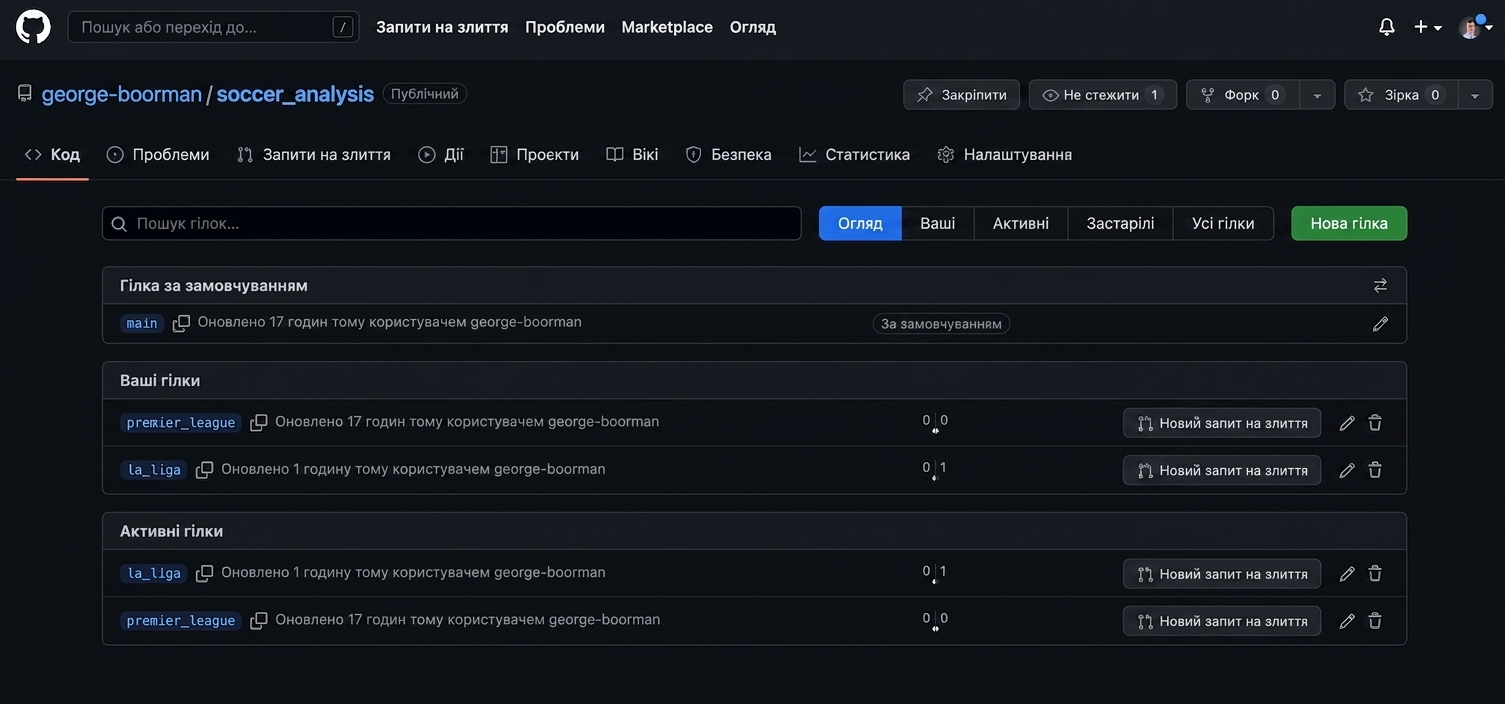Star the repository with Зірка
The image size is (1505, 704).
coord(1401,95)
